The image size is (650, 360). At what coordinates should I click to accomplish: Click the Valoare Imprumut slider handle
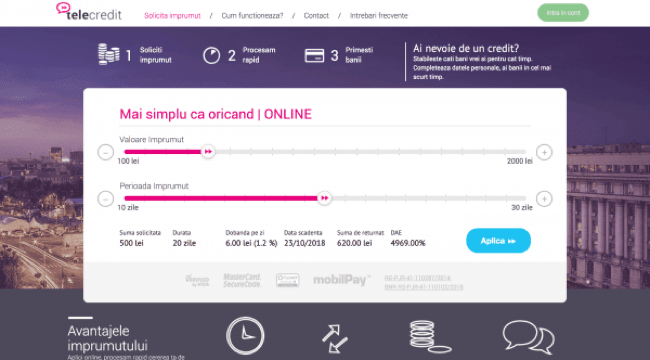pyautogui.click(x=208, y=152)
